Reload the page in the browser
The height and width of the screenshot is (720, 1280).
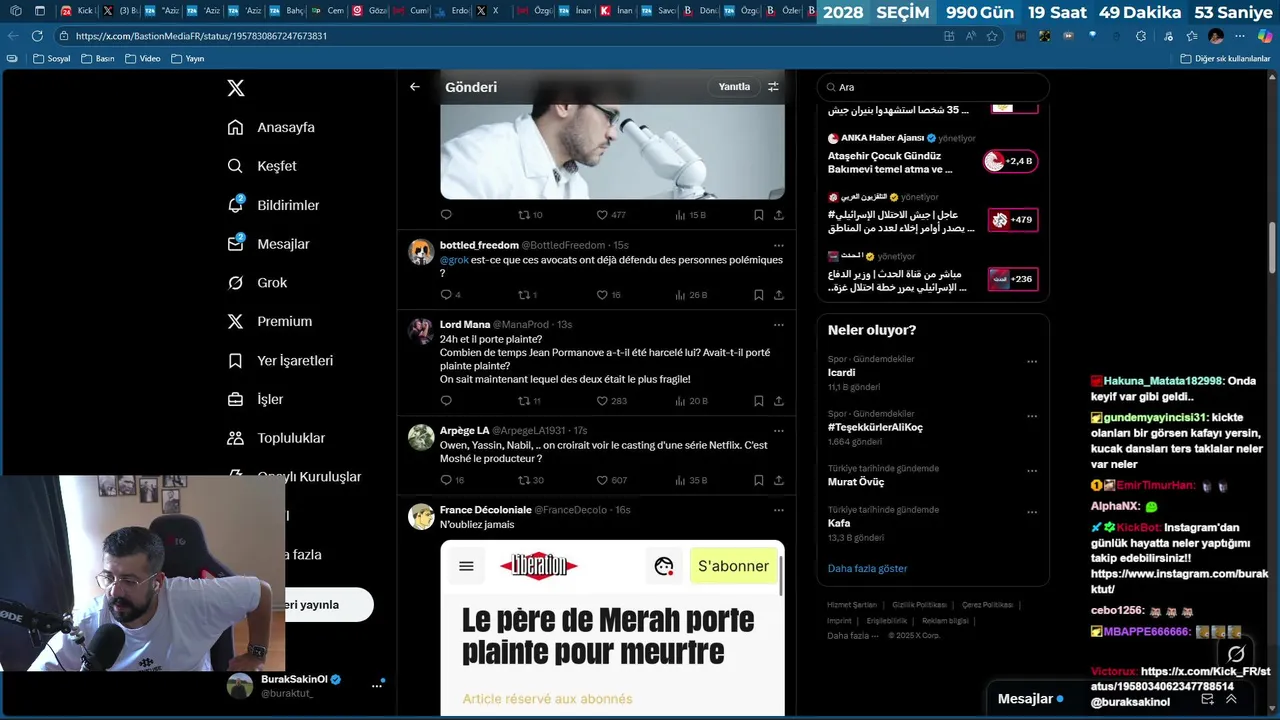[37, 36]
